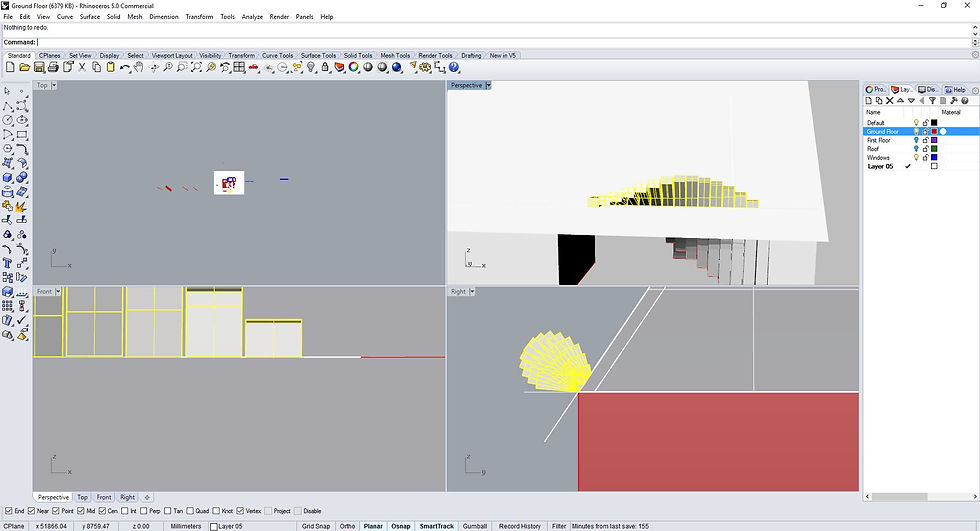The height and width of the screenshot is (531, 980).
Task: Delete the layer with the X icon
Action: (x=890, y=101)
